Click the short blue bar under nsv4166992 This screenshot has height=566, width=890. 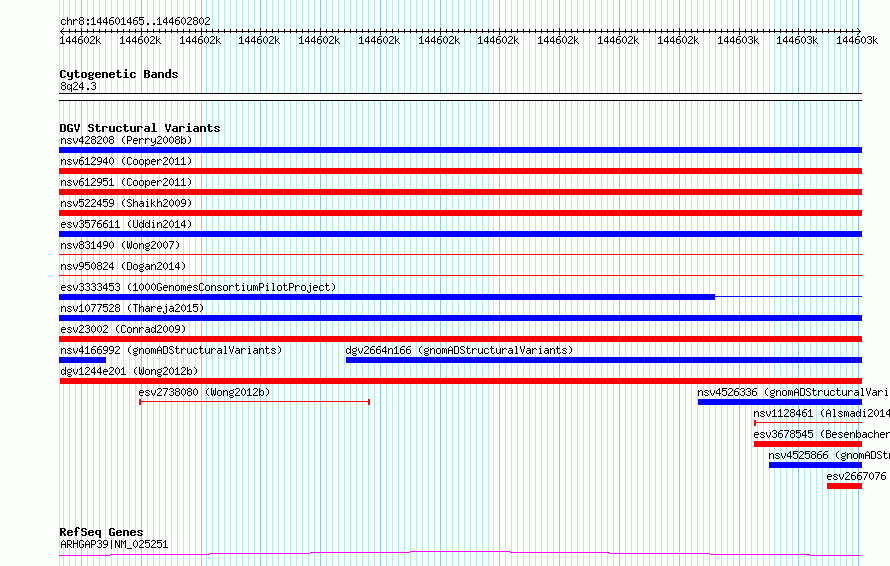pos(82,360)
